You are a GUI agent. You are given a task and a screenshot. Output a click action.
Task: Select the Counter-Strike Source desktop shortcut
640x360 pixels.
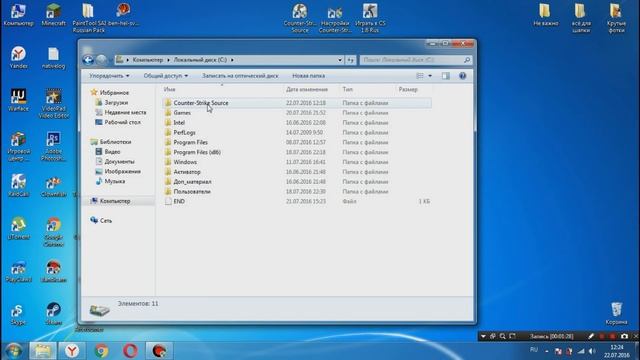pos(300,18)
